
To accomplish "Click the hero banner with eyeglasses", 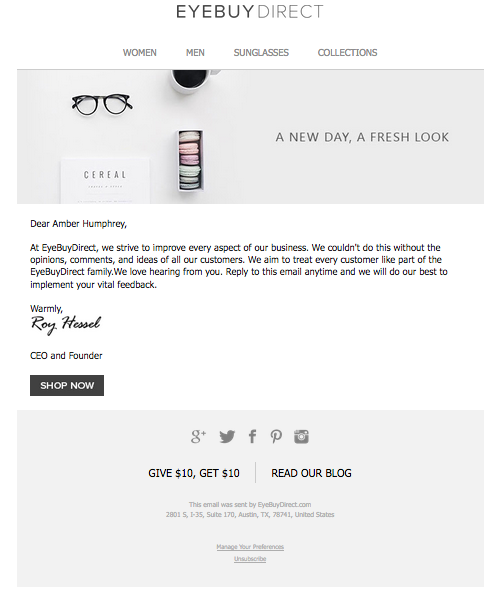I will [250, 137].
